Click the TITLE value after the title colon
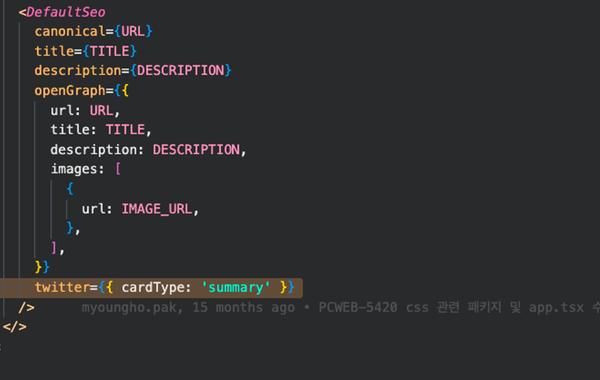Image resolution: width=600 pixels, height=380 pixels. [x=126, y=130]
